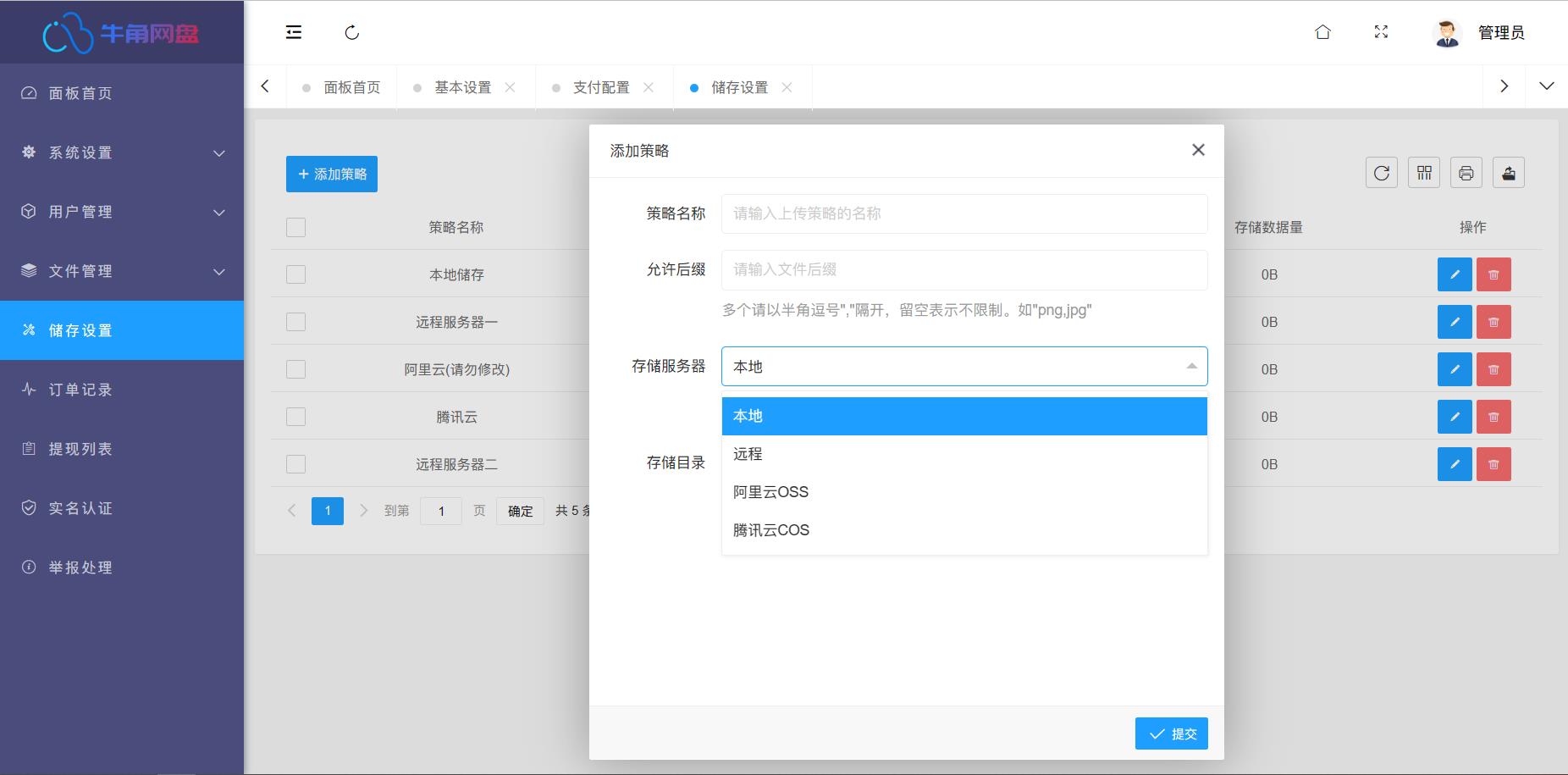
Task: Edit the 腾讯云 row
Action: (x=1455, y=417)
